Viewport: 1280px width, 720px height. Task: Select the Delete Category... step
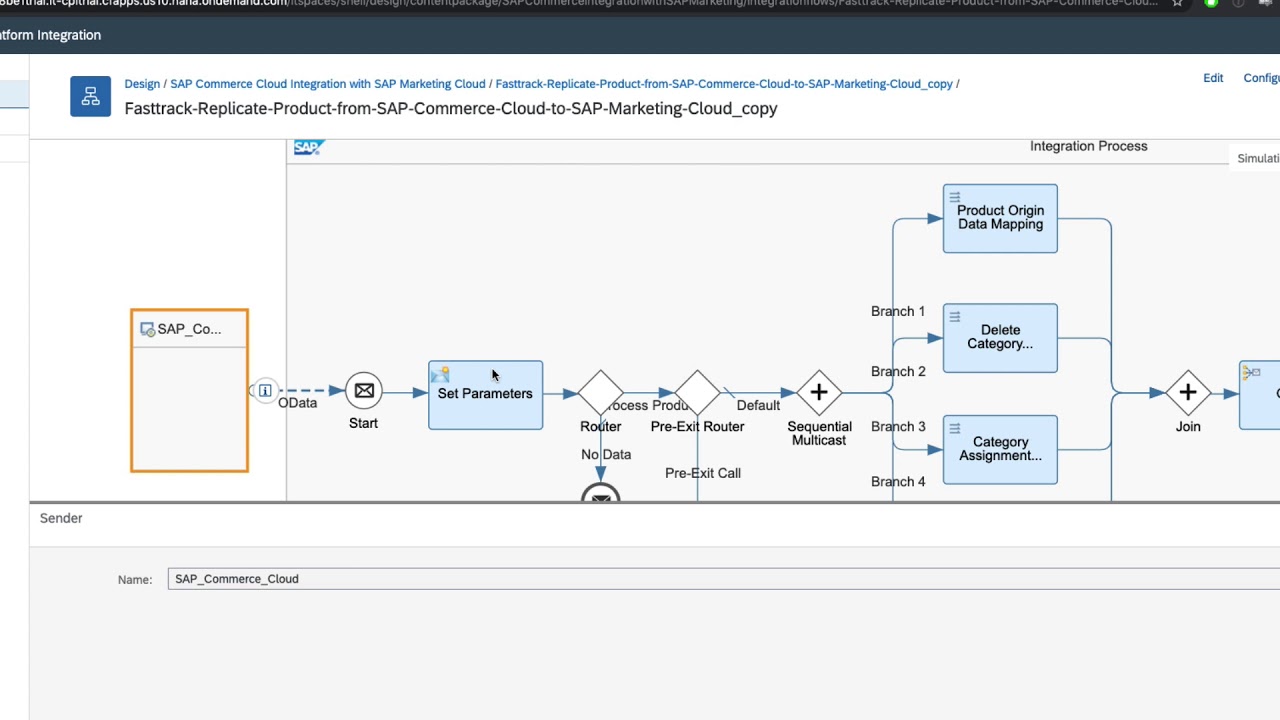pyautogui.click(x=1000, y=338)
